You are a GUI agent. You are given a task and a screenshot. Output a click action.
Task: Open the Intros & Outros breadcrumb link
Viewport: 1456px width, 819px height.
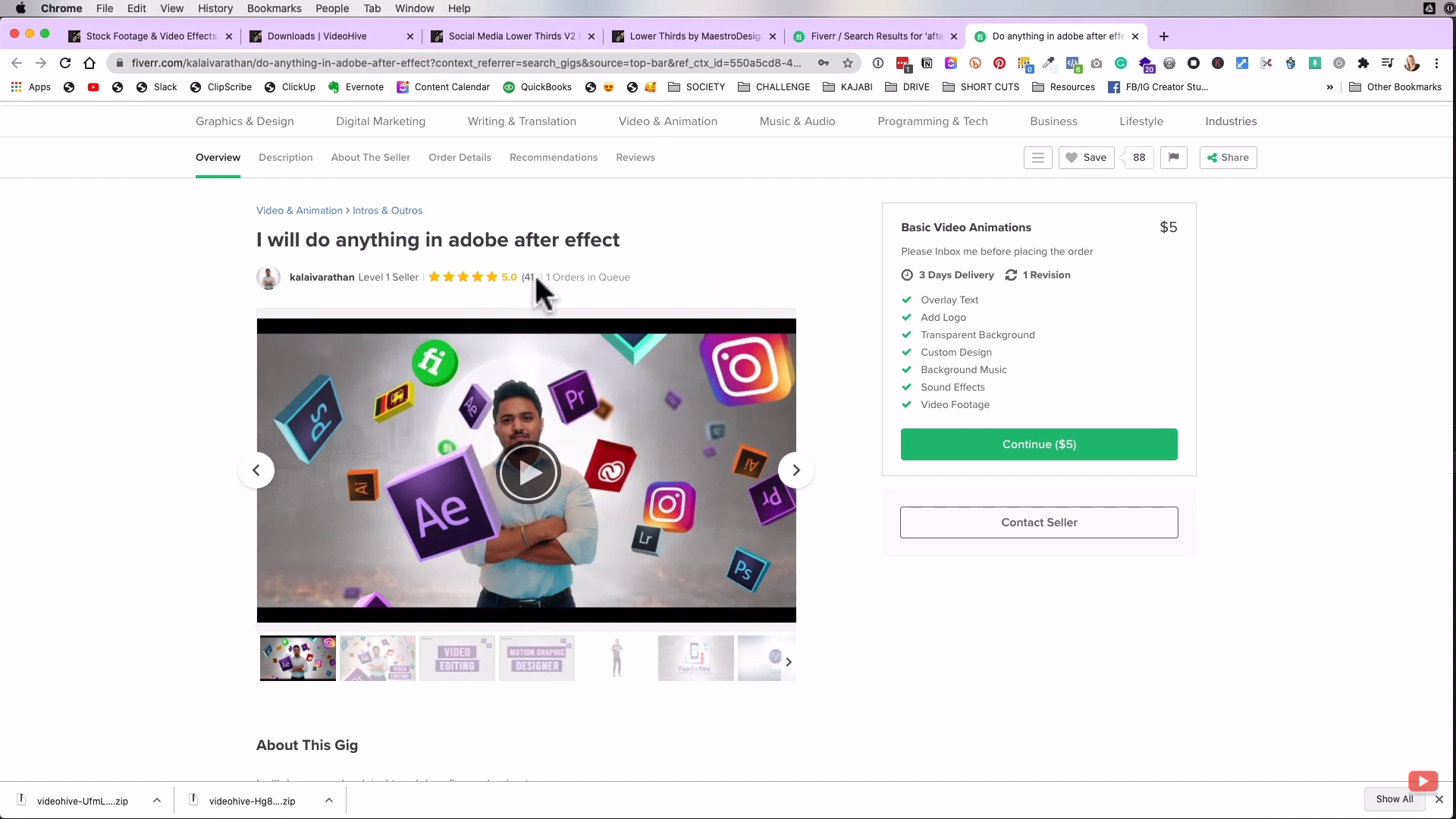coord(388,210)
